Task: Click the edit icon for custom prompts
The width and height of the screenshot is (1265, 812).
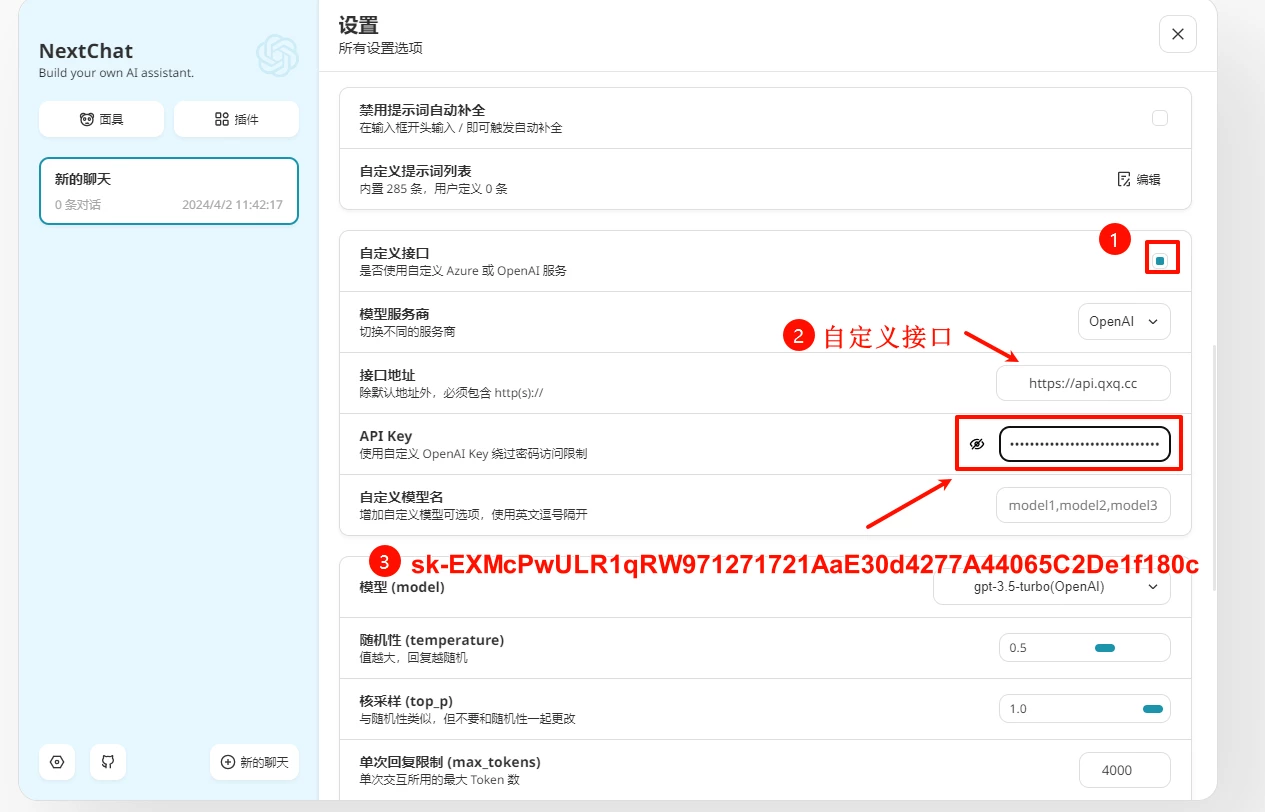Action: pos(1138,179)
